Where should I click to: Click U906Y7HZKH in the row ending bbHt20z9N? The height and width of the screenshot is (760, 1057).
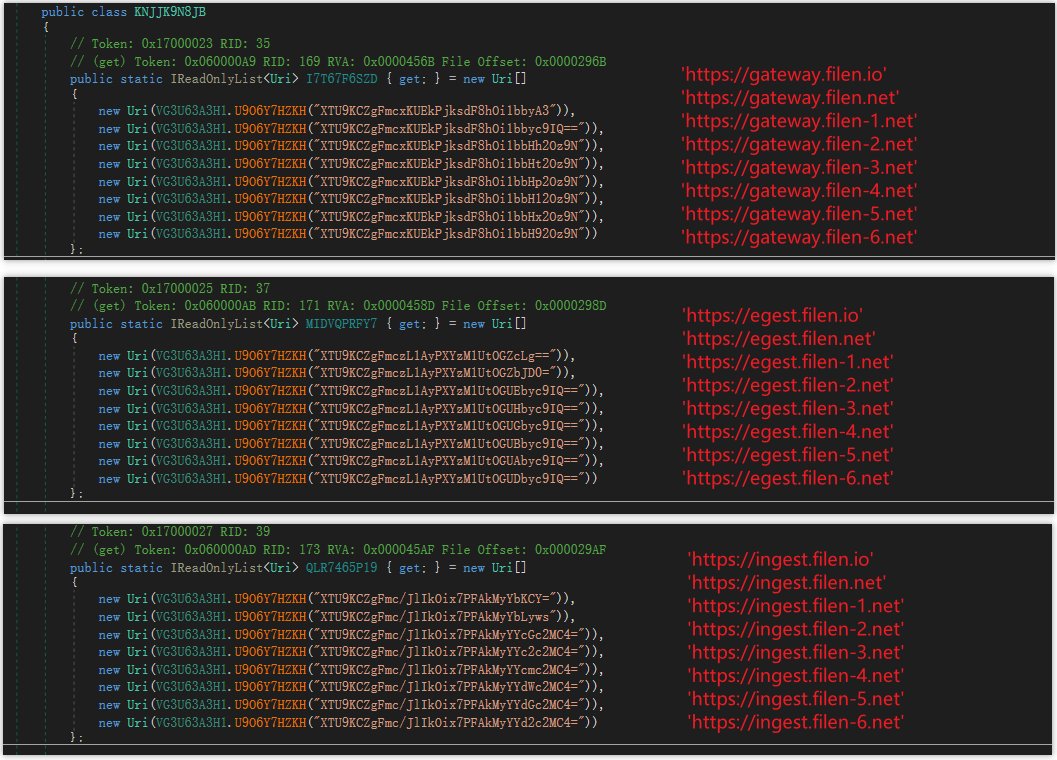pyautogui.click(x=270, y=164)
